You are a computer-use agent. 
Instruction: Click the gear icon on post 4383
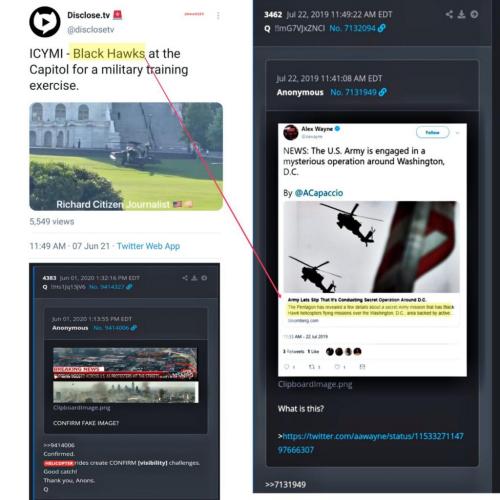(x=204, y=278)
